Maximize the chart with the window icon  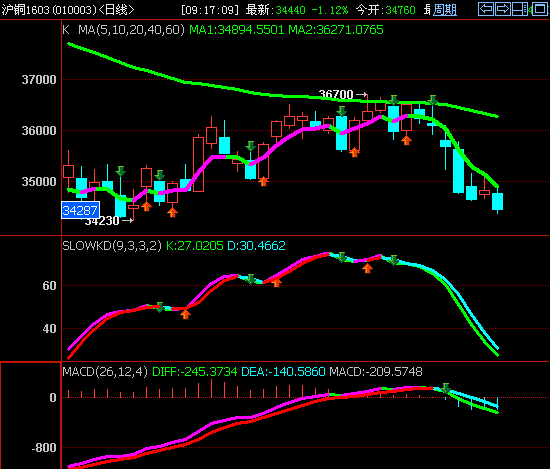coord(540,9)
